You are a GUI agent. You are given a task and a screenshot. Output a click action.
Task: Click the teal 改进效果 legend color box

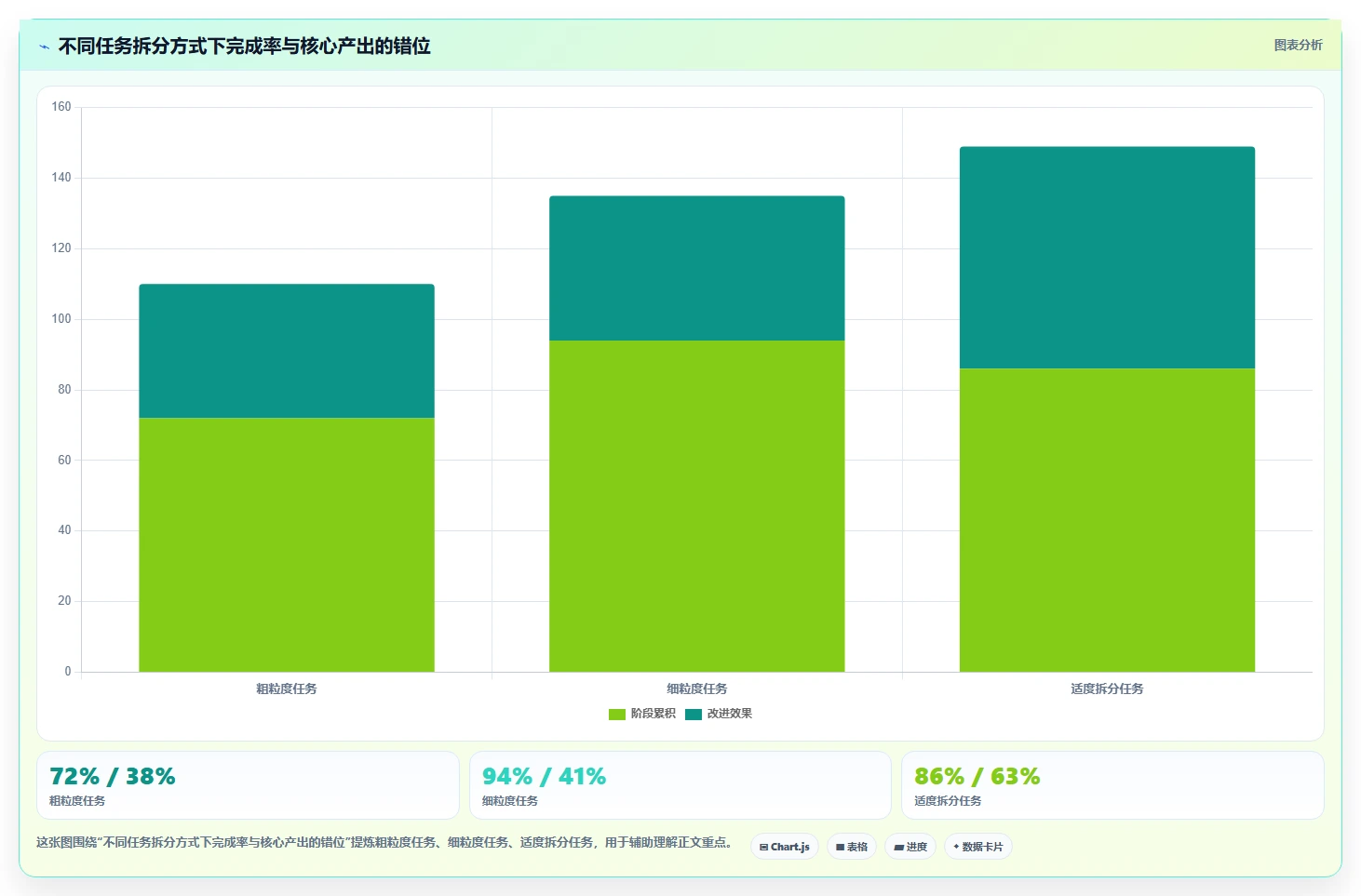pyautogui.click(x=694, y=714)
